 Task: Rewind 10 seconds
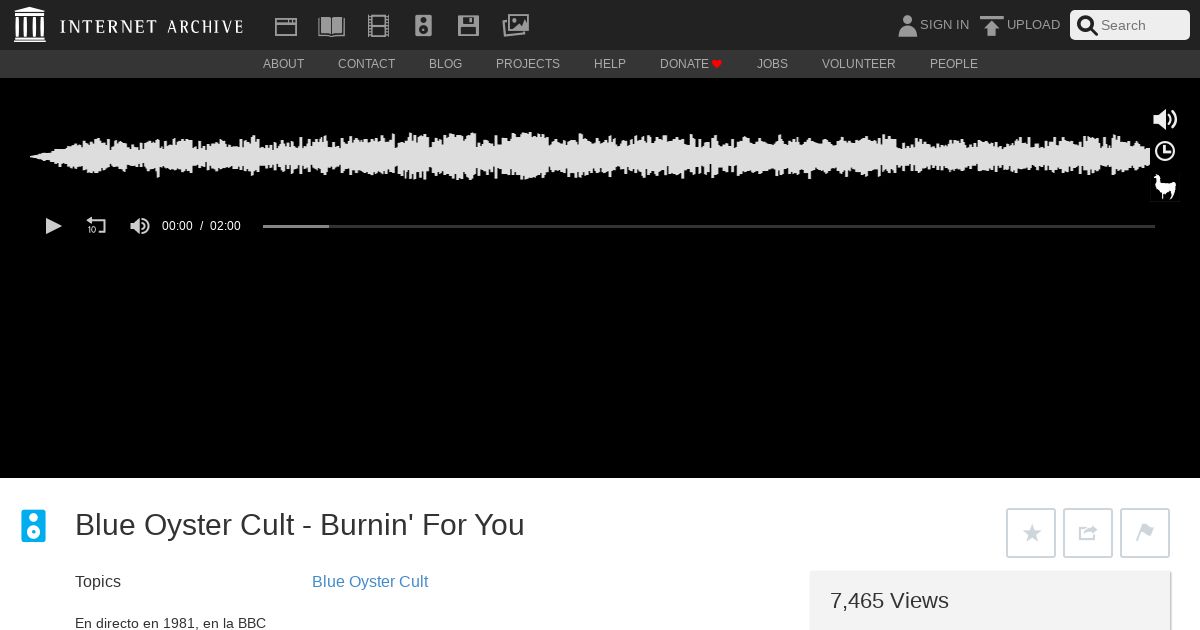click(x=96, y=226)
